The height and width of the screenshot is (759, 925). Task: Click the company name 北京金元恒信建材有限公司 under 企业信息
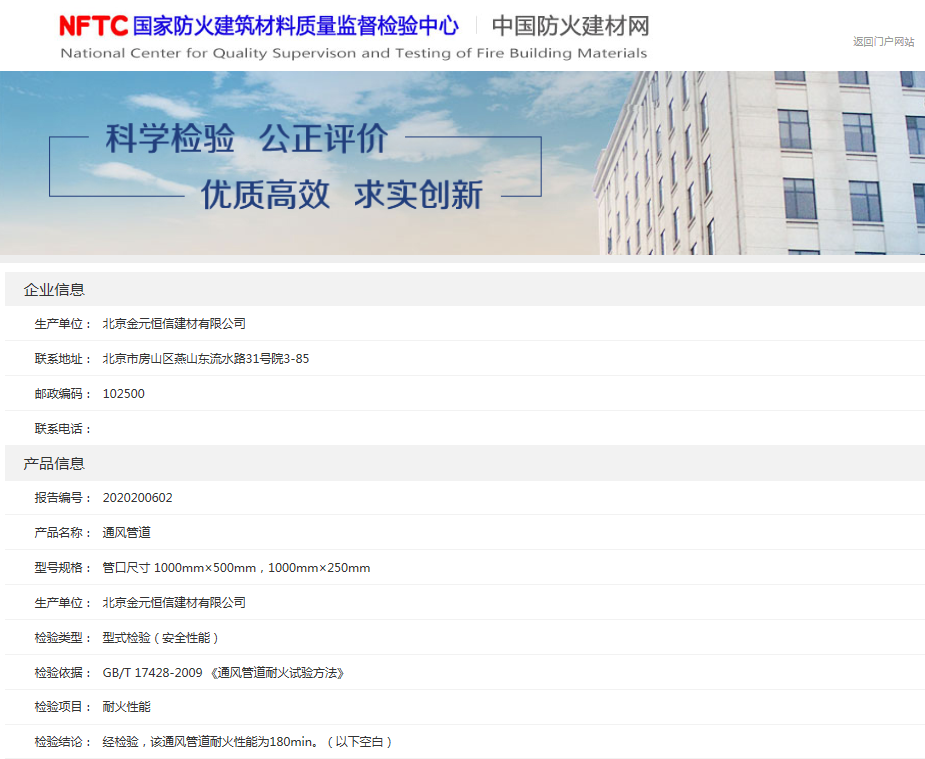tap(174, 323)
